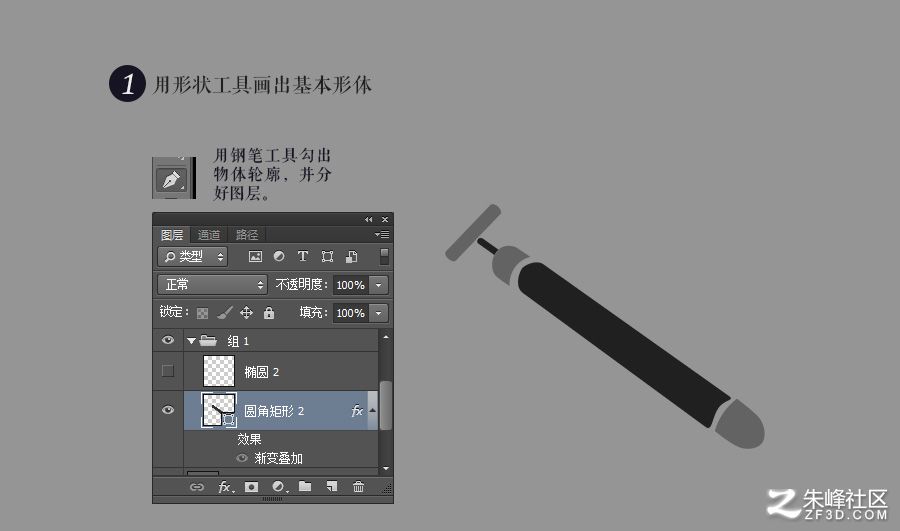Click the 组 1 group name
The image size is (900, 531).
pyautogui.click(x=238, y=341)
